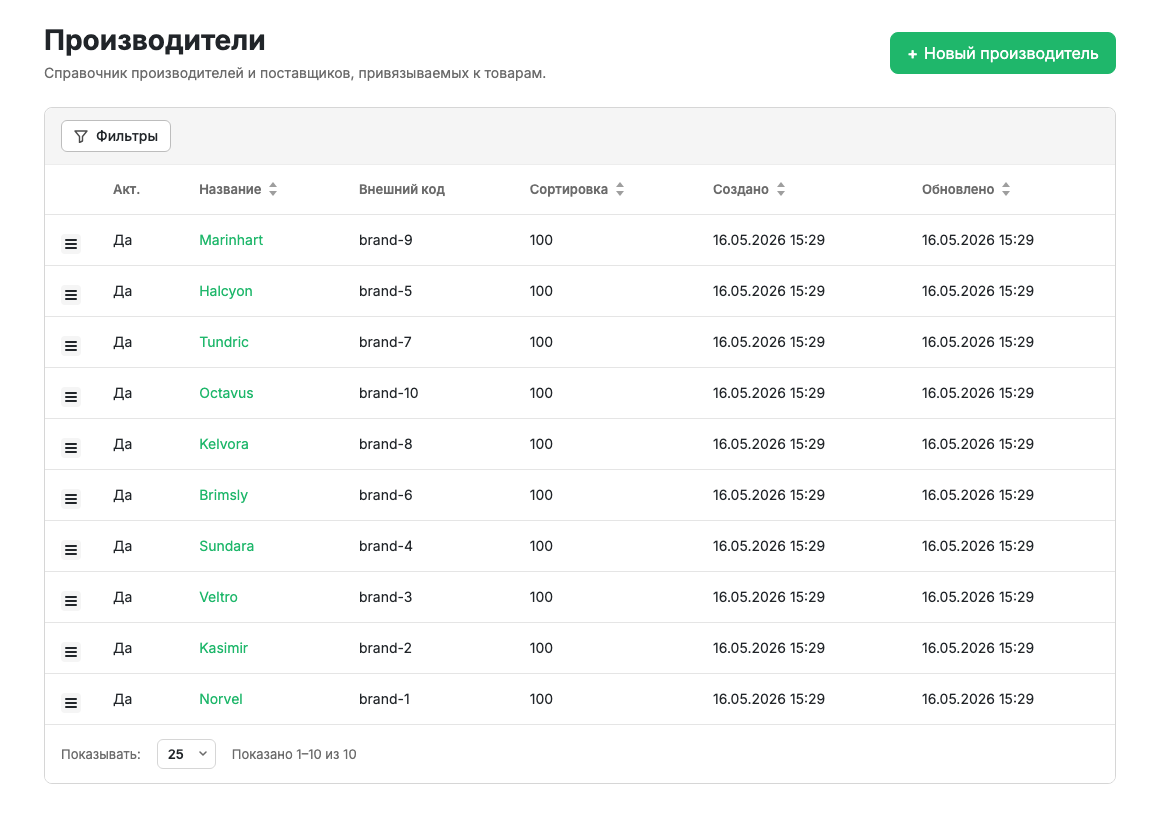Open the Kelvora manufacturer link
1160x813 pixels.
pos(223,444)
